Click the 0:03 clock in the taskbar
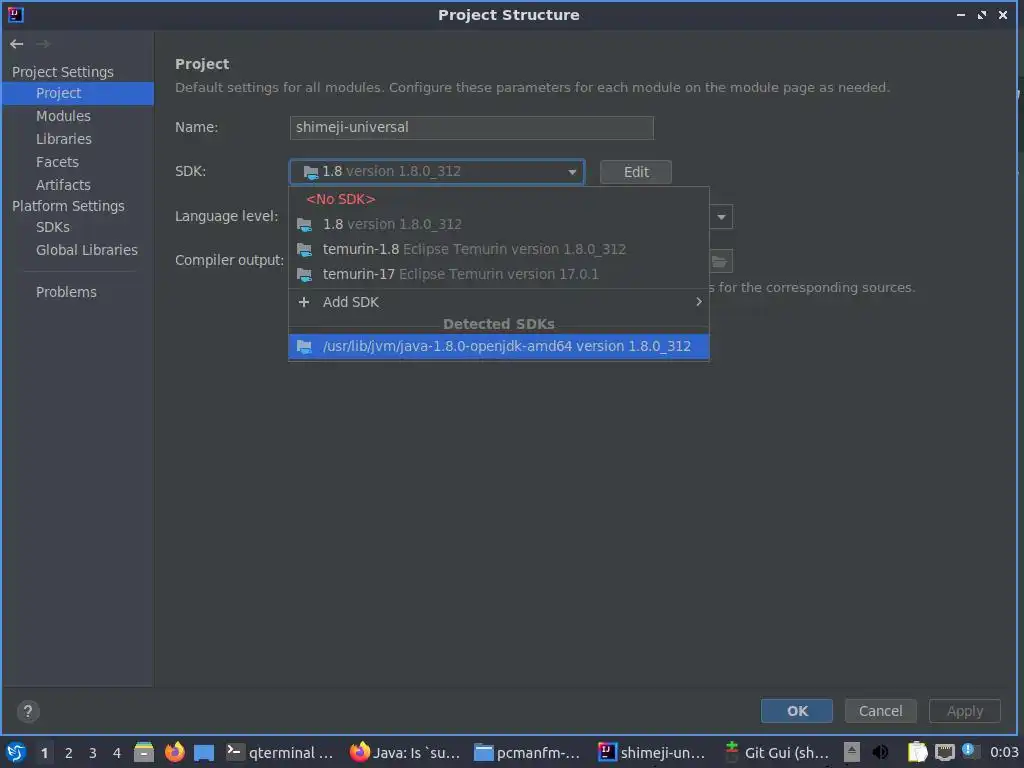The height and width of the screenshot is (768, 1024). [1004, 752]
